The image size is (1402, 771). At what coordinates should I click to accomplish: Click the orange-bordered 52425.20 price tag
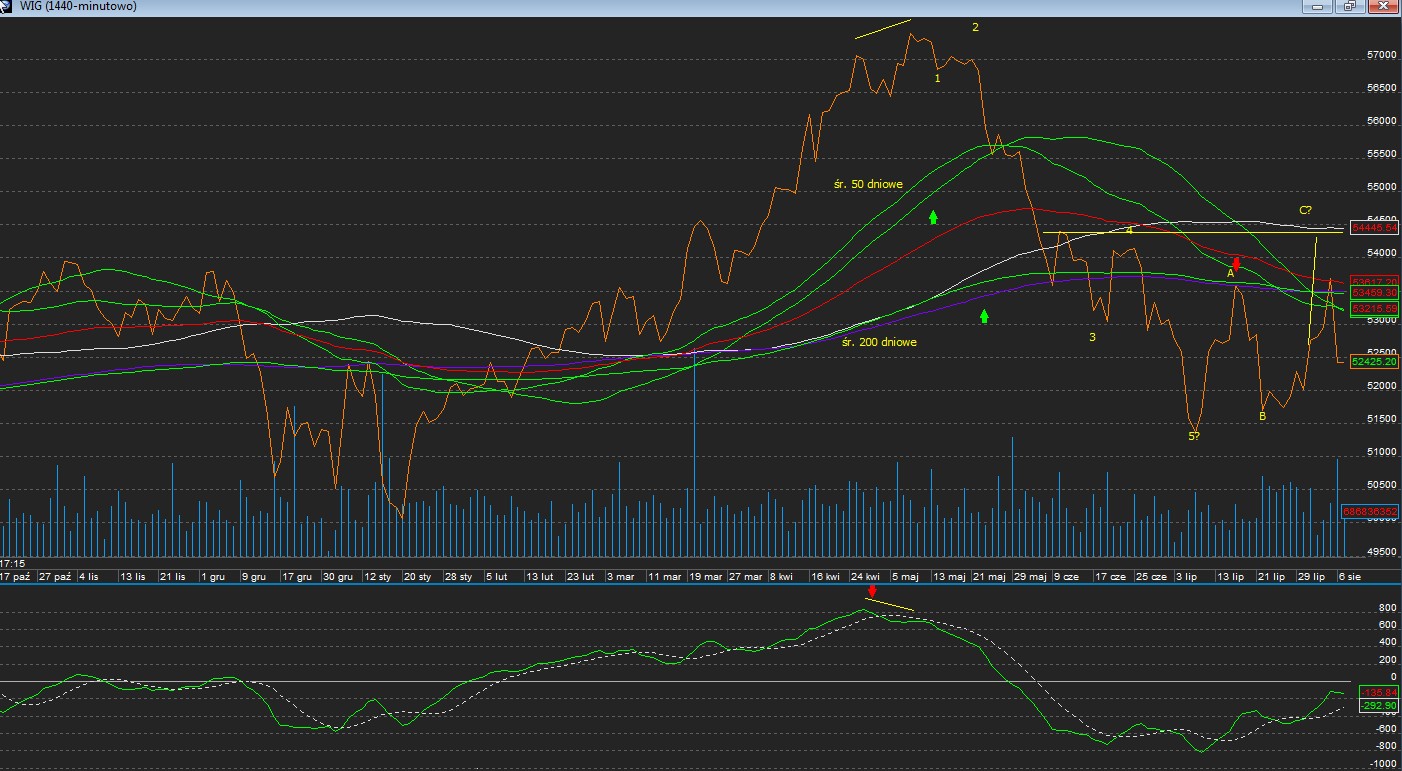click(1374, 361)
